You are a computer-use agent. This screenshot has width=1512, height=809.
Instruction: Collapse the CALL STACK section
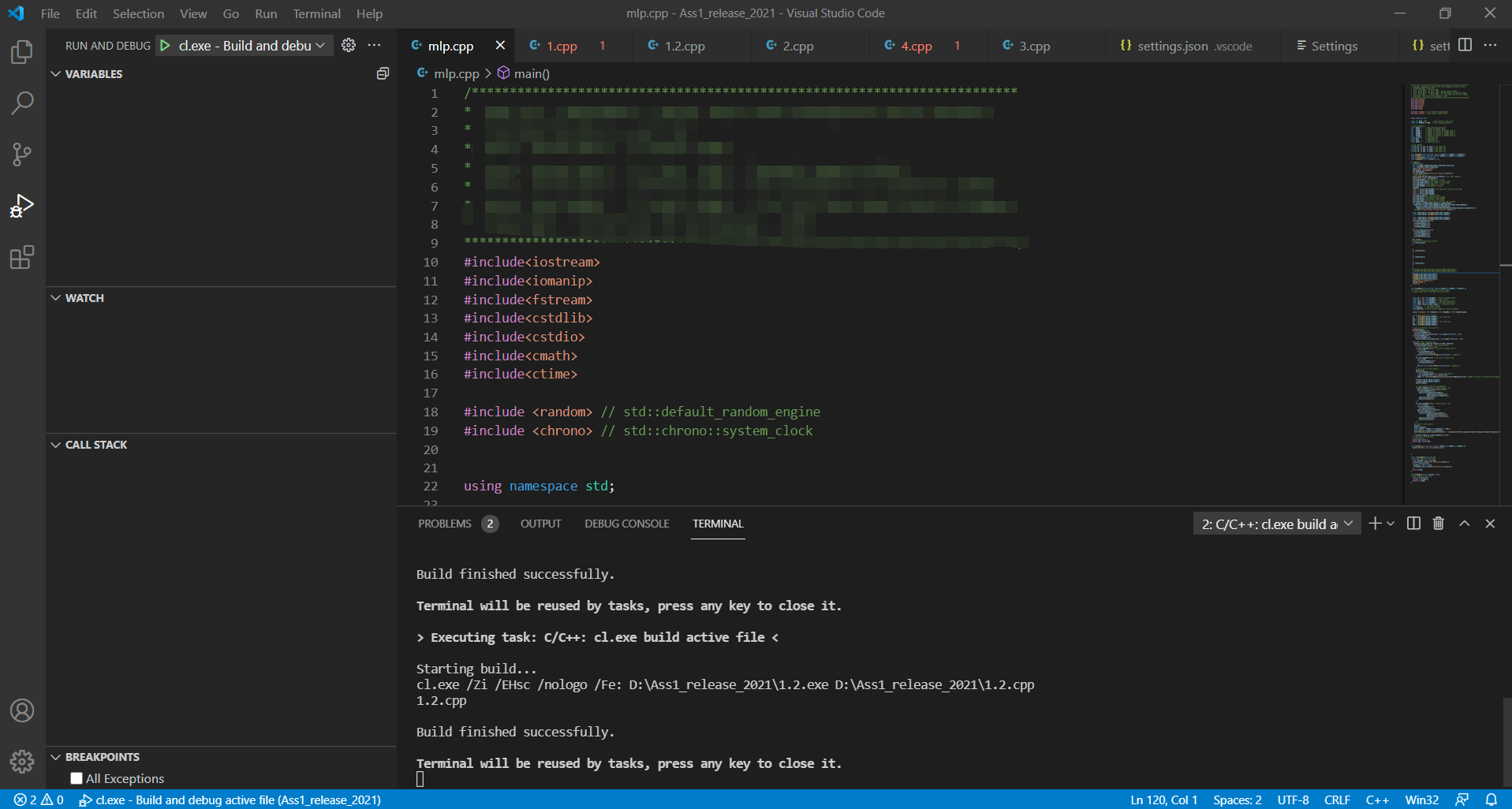point(56,445)
